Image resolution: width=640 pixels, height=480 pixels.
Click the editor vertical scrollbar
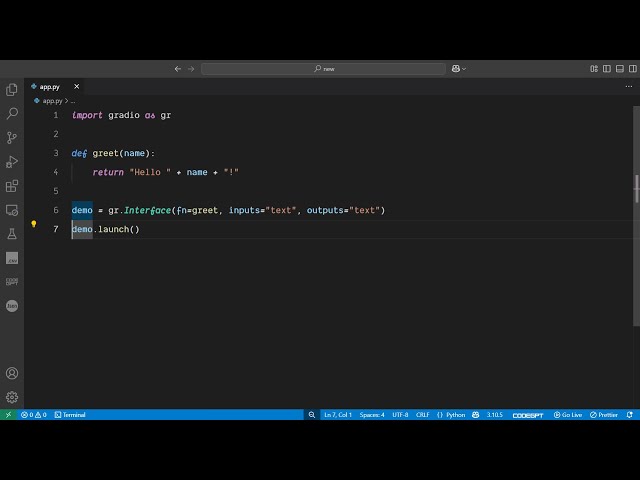[636, 216]
